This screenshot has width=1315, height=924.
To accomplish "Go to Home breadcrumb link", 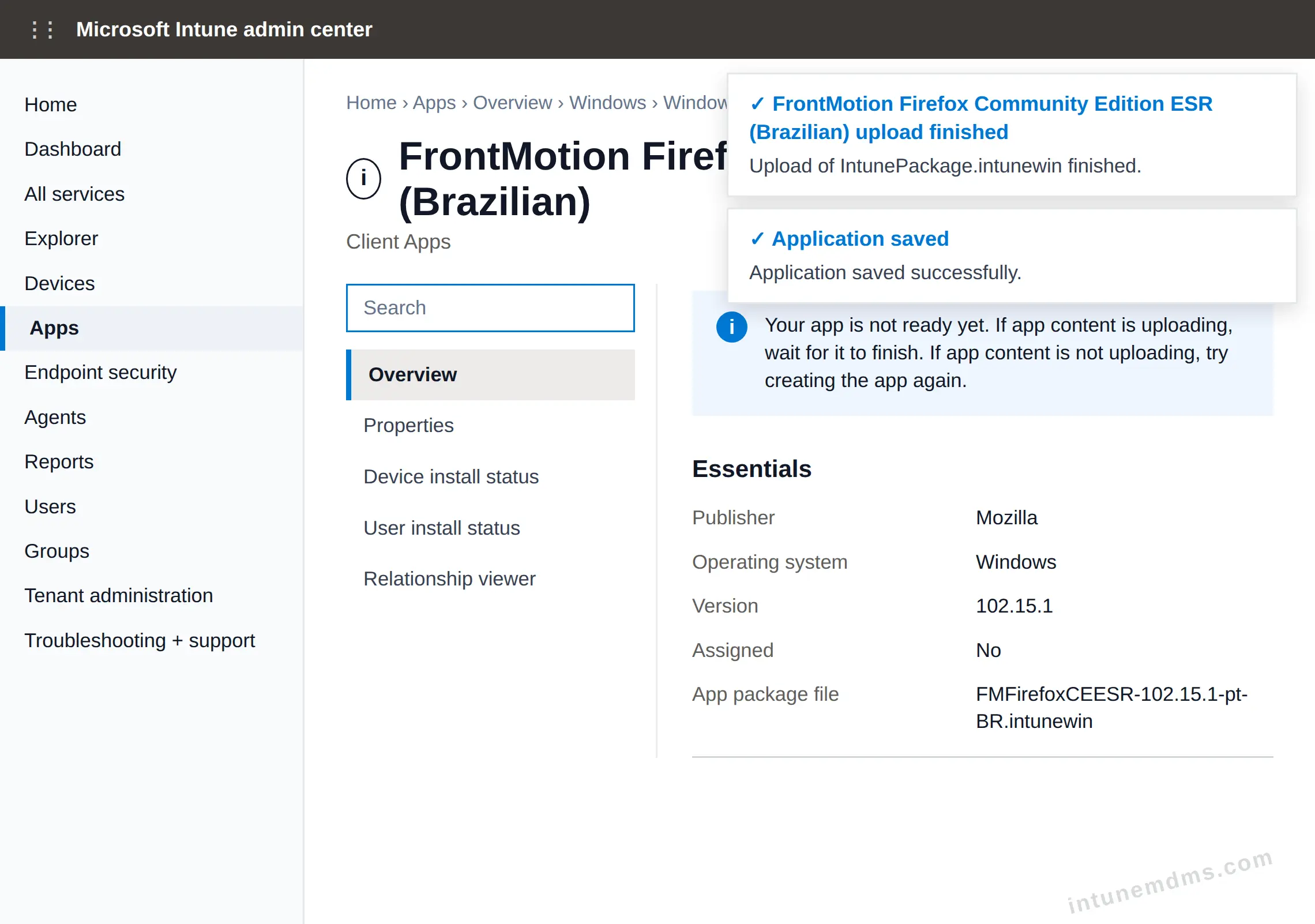I will tap(371, 103).
